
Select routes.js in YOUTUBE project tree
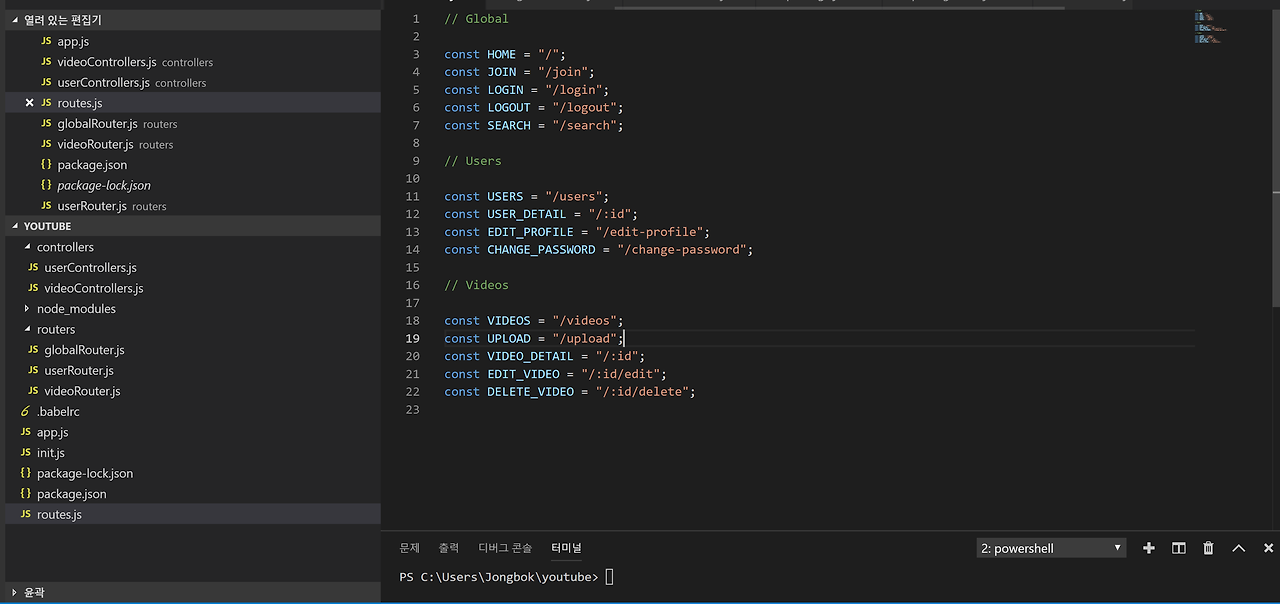[x=193, y=514]
